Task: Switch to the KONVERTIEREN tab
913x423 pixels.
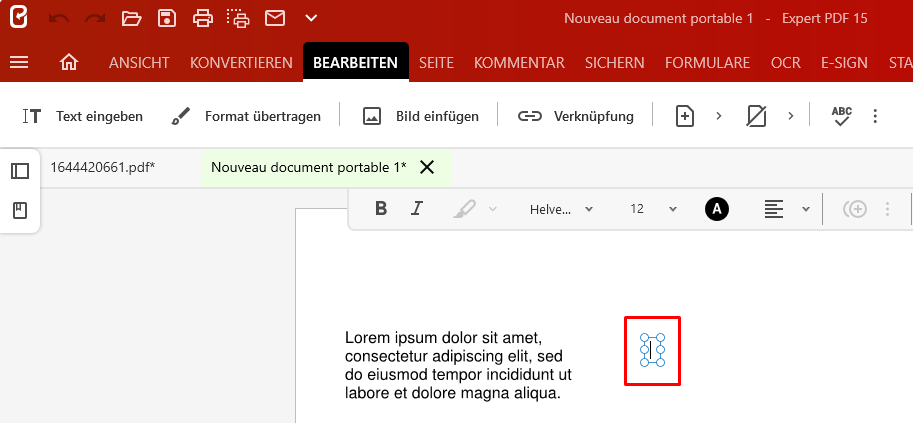Action: 242,63
